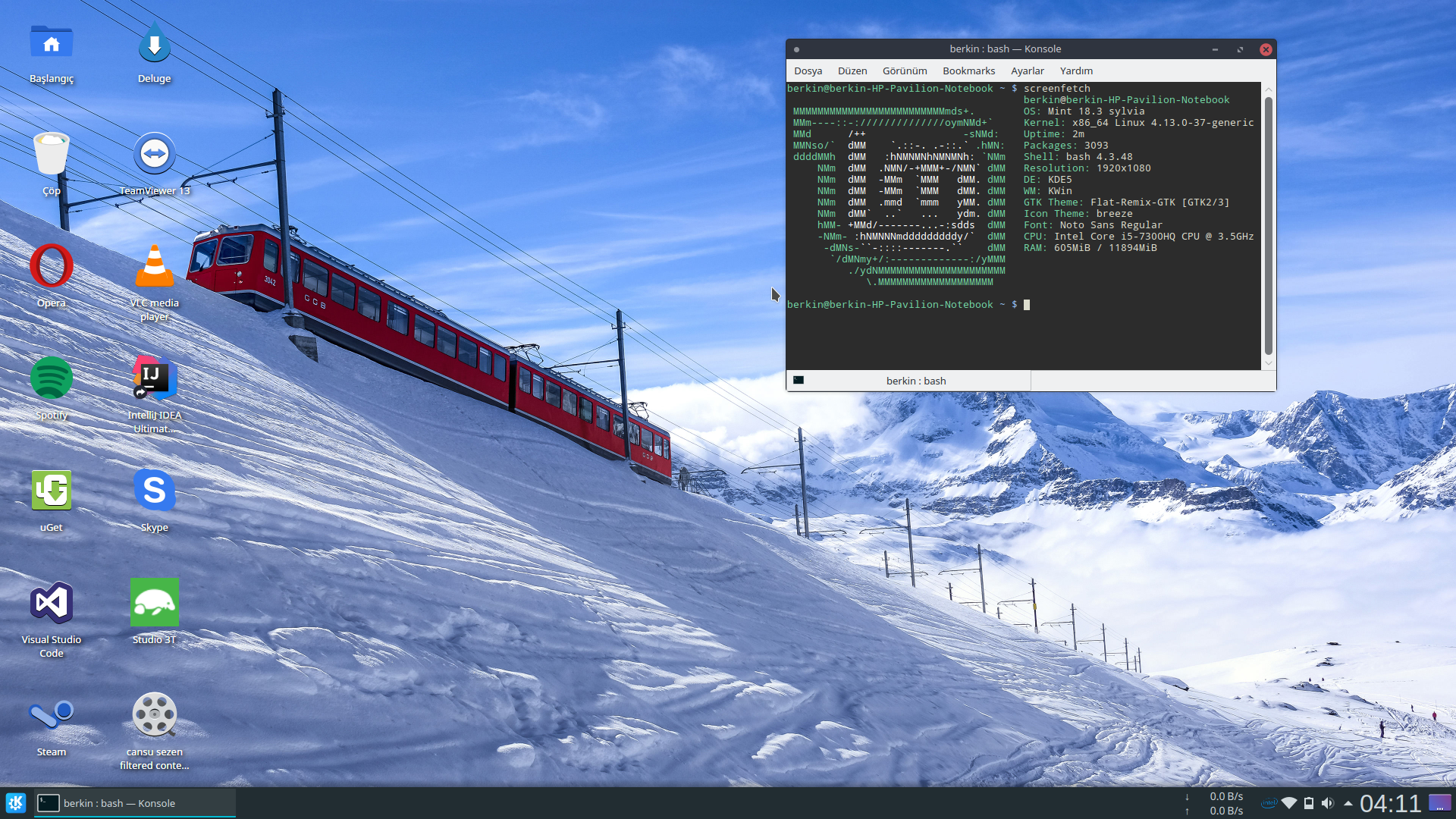
Task: Select the Studio 3T desktop icon
Action: pos(155,602)
